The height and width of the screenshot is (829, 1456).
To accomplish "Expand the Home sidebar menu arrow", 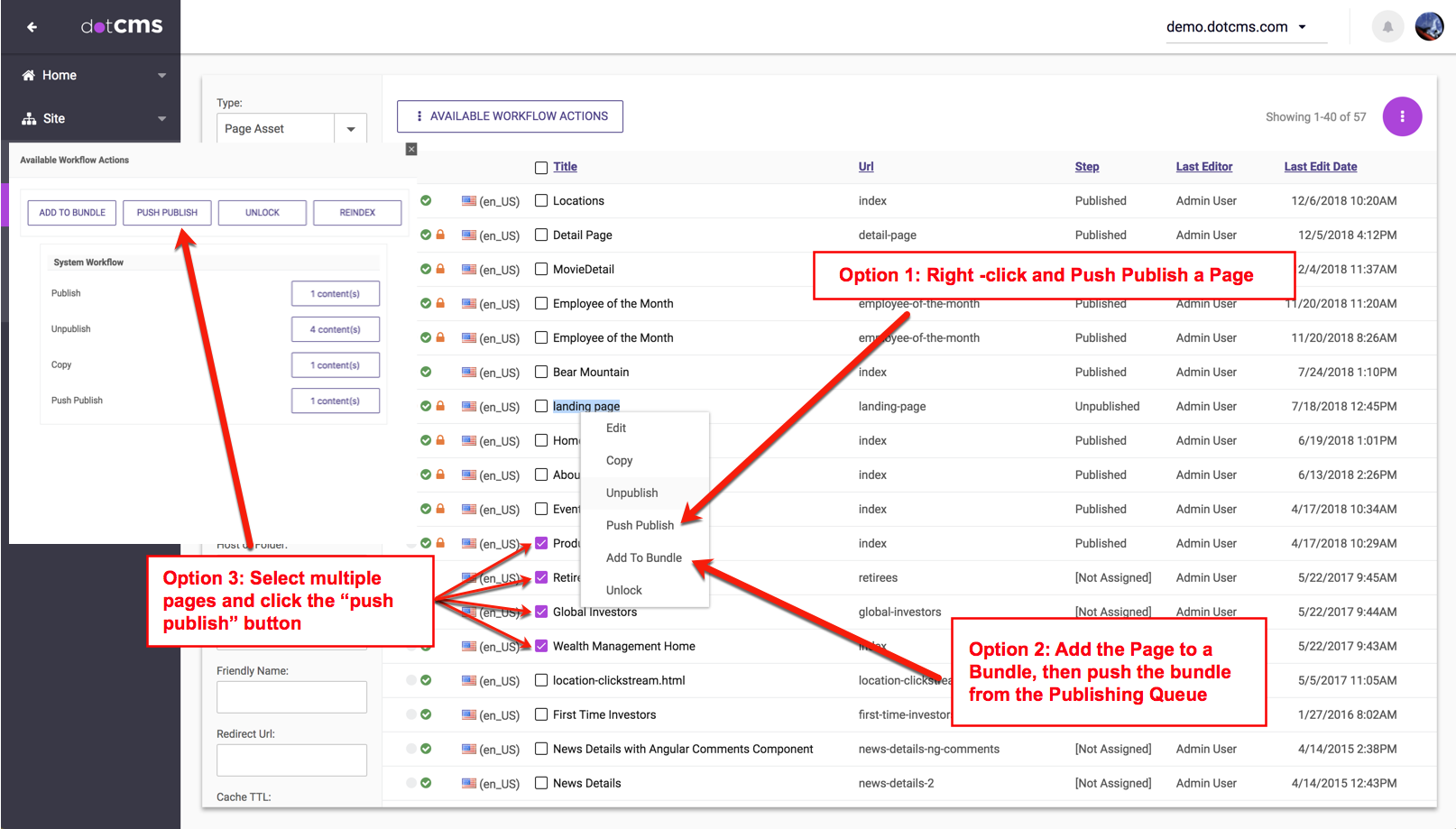I will 162,76.
